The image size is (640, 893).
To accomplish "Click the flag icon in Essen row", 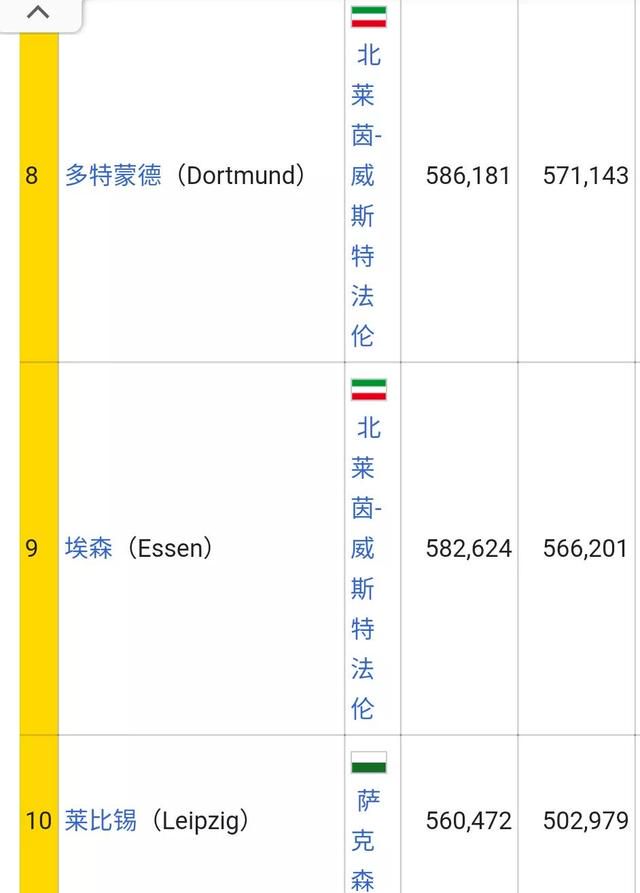I will coord(369,390).
